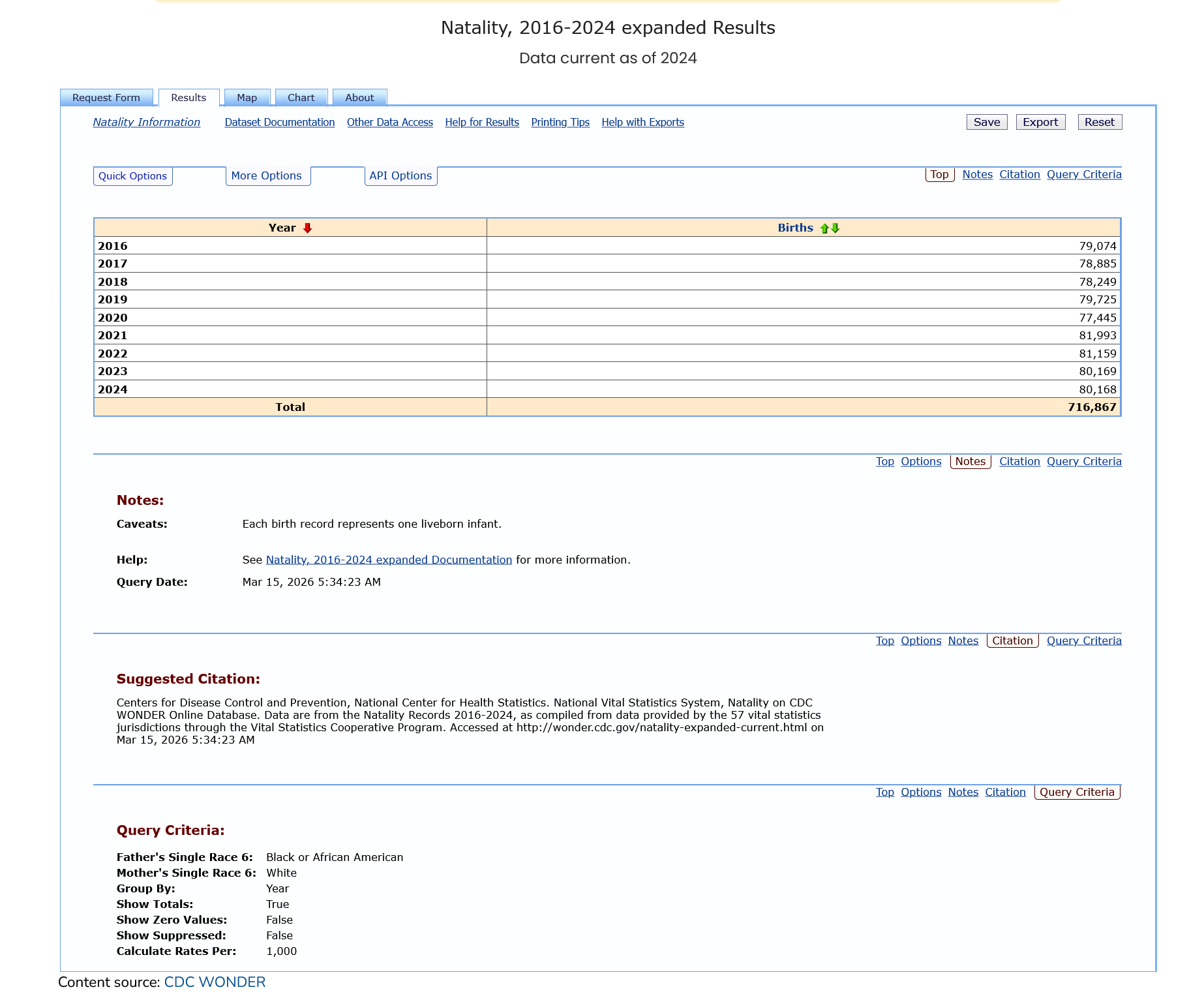Click births value 80,168

click(x=1098, y=389)
